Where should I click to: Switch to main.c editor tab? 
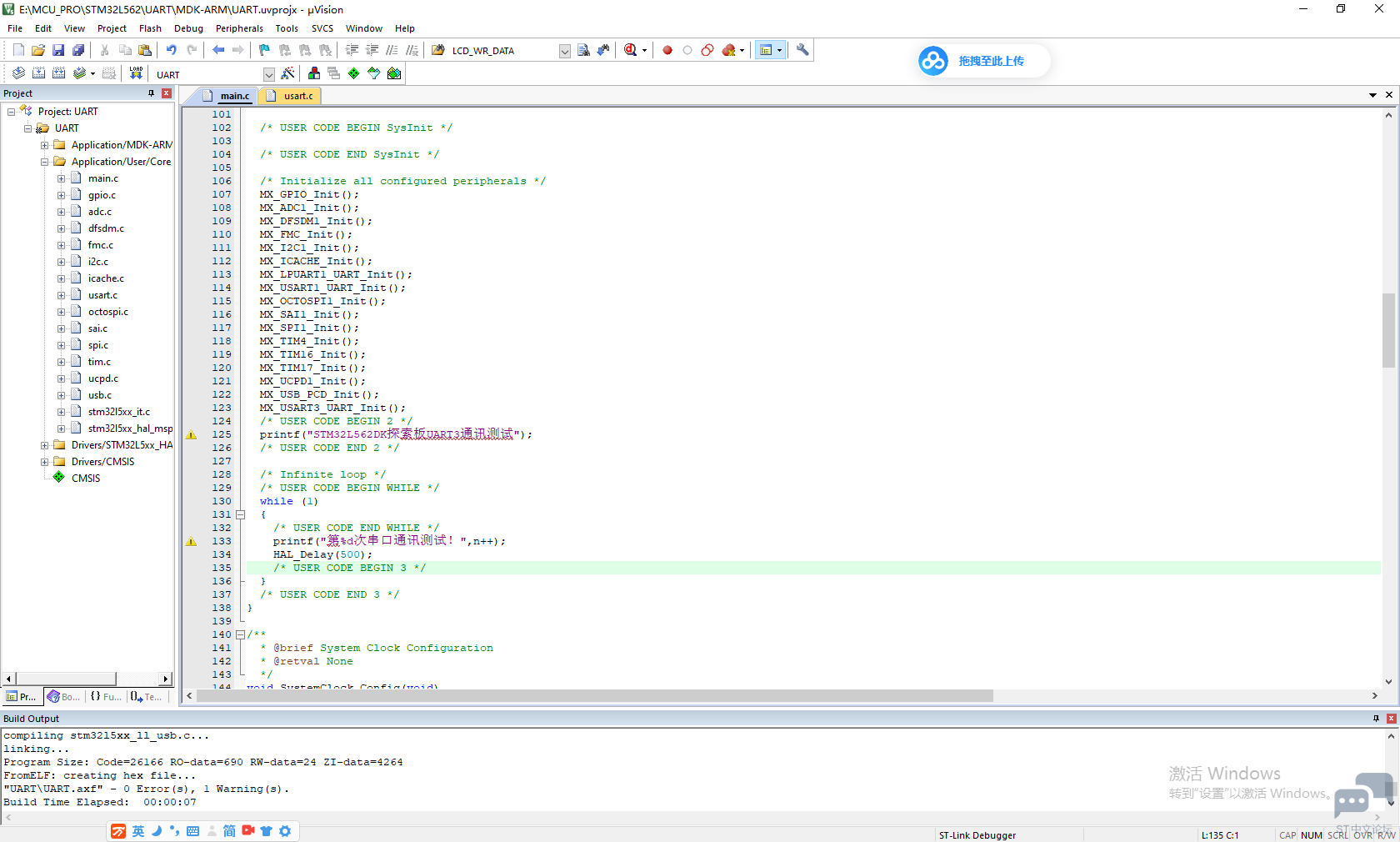(x=227, y=96)
